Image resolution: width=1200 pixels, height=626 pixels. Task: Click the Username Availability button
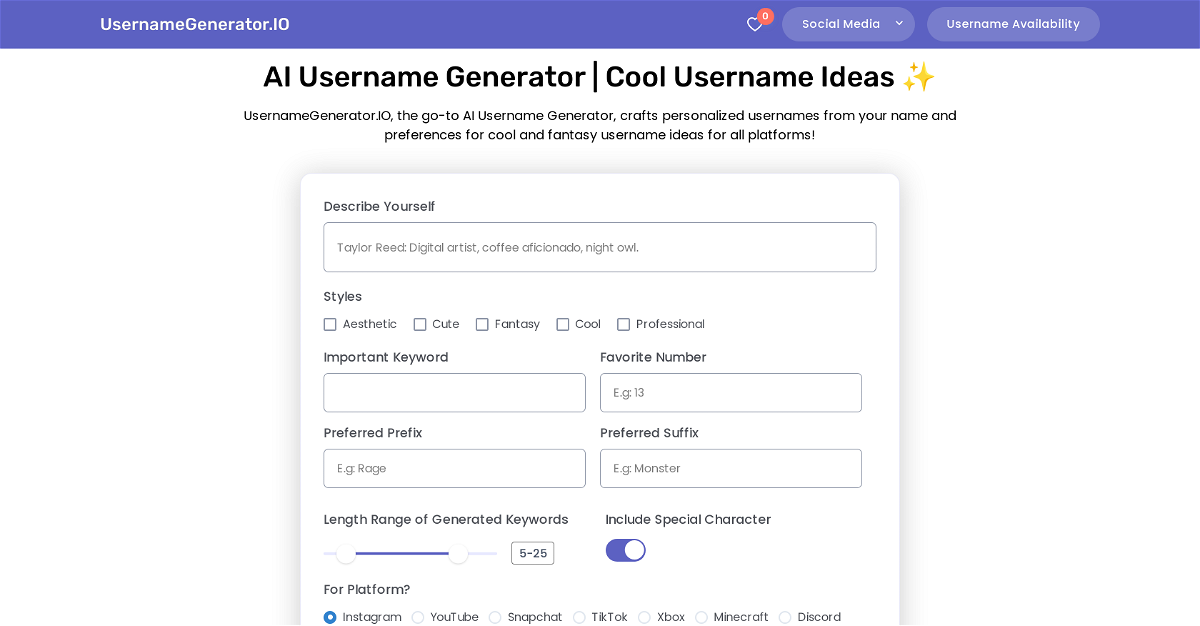click(x=1013, y=24)
